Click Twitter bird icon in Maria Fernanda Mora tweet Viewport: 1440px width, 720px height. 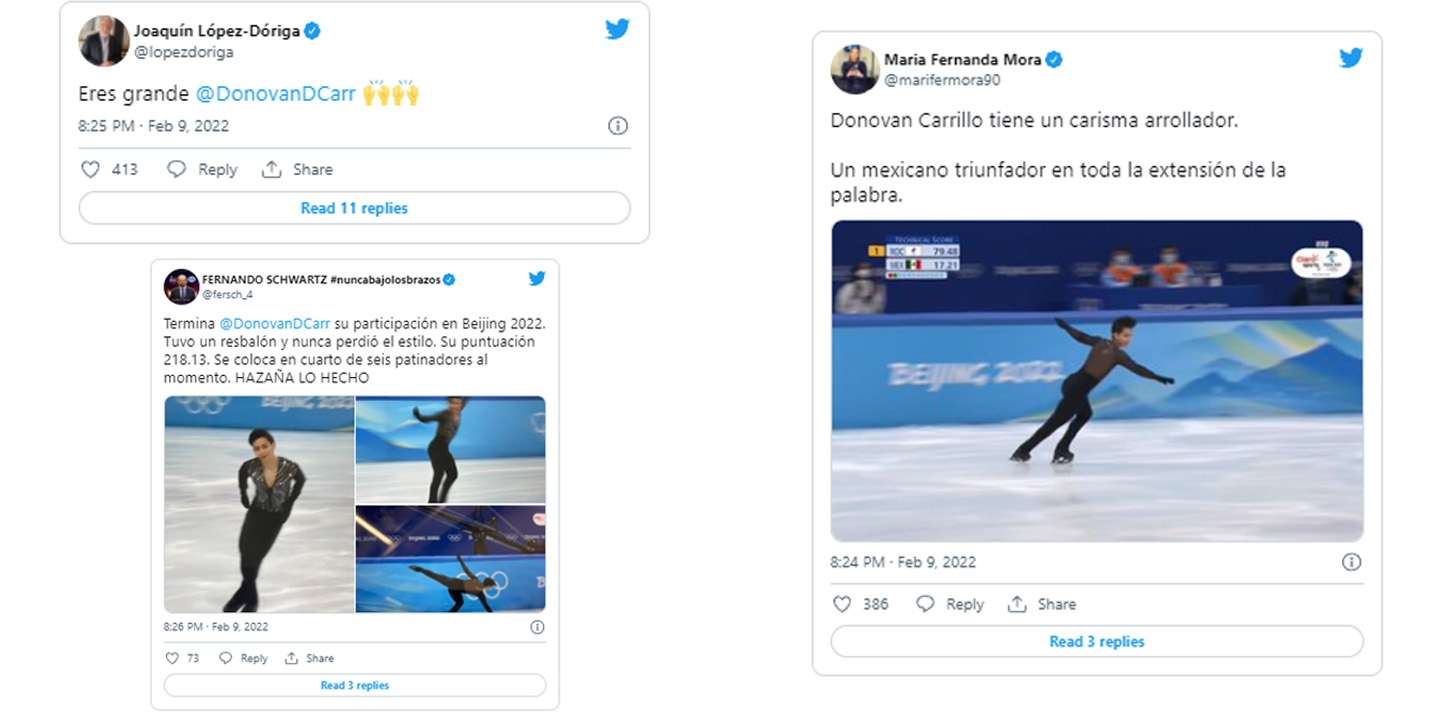click(1351, 58)
